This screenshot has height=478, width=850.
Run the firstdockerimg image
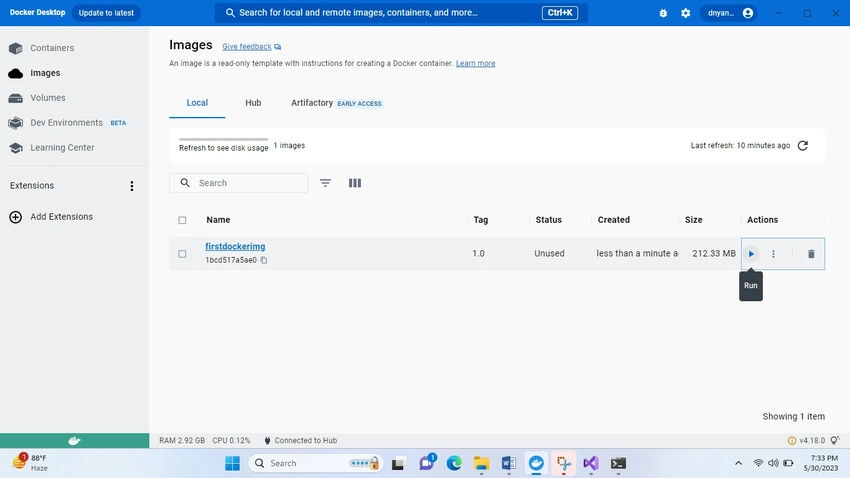(x=751, y=254)
